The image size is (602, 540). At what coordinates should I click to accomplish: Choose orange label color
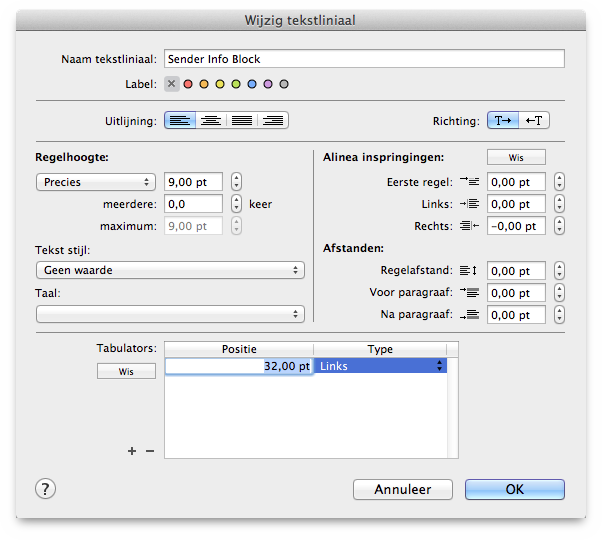point(204,84)
